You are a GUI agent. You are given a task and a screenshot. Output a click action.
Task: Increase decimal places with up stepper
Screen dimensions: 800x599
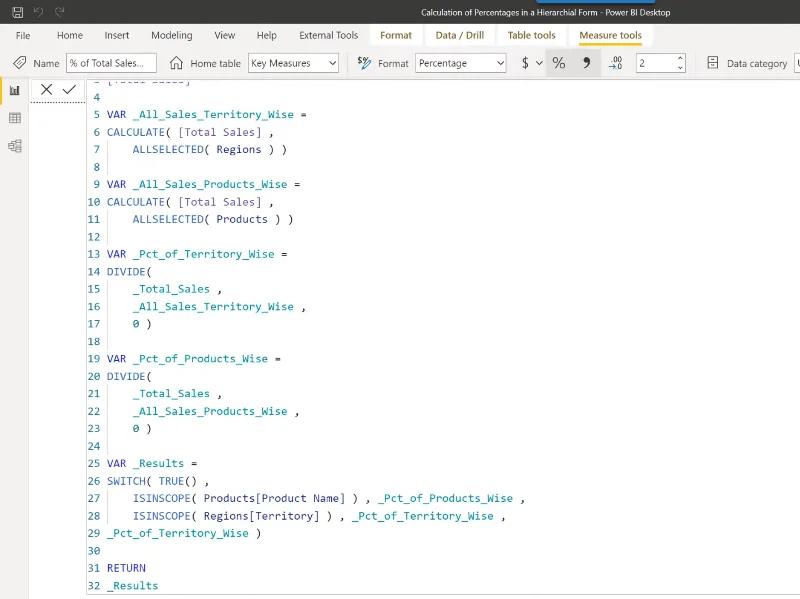point(680,58)
